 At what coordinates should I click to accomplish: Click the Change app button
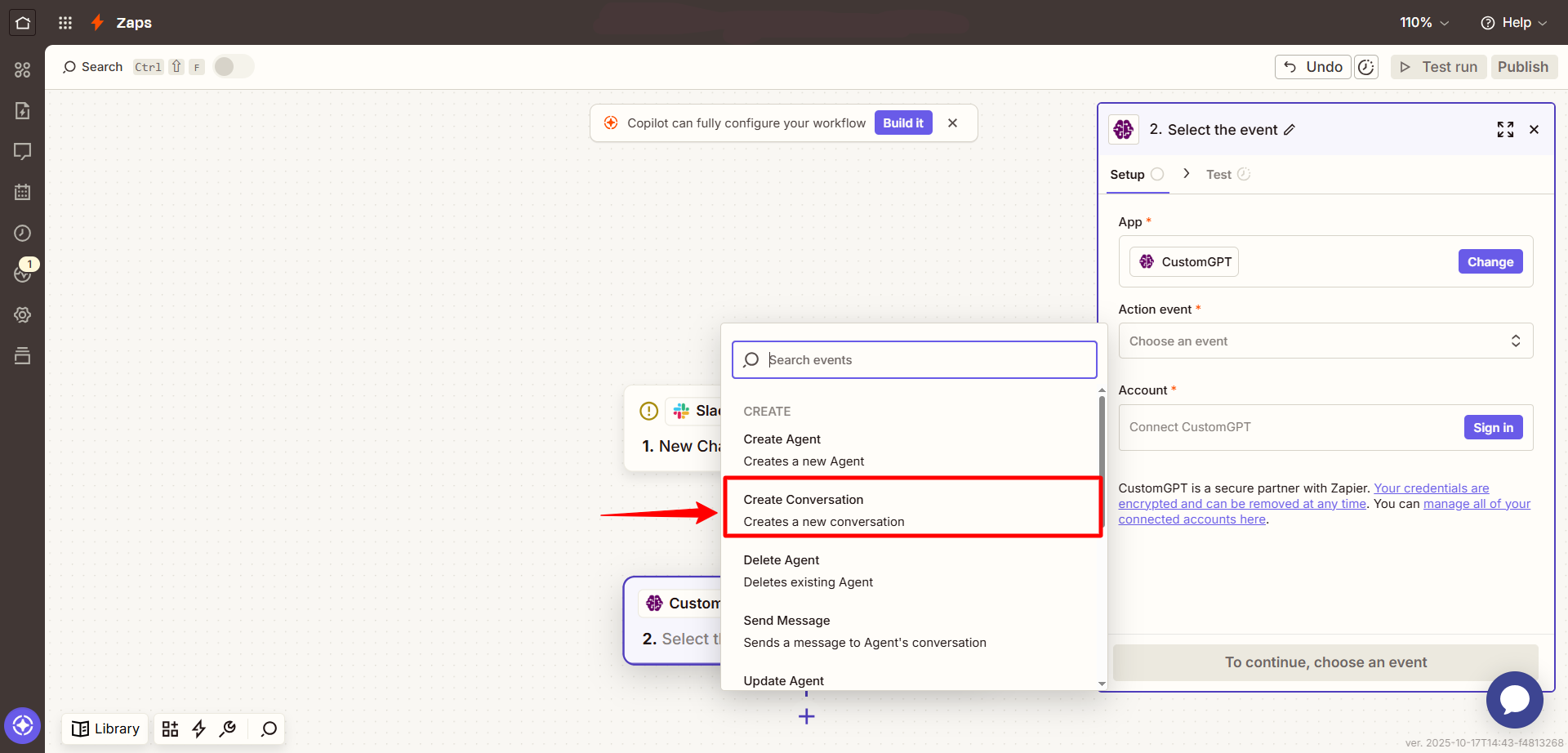pyautogui.click(x=1490, y=261)
